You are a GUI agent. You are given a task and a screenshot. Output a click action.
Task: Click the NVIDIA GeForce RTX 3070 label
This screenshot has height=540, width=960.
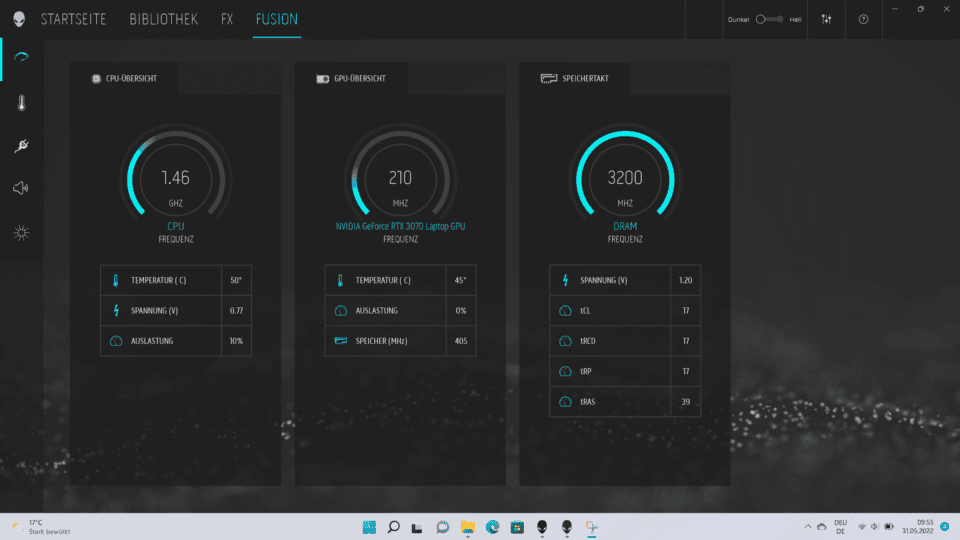400,227
